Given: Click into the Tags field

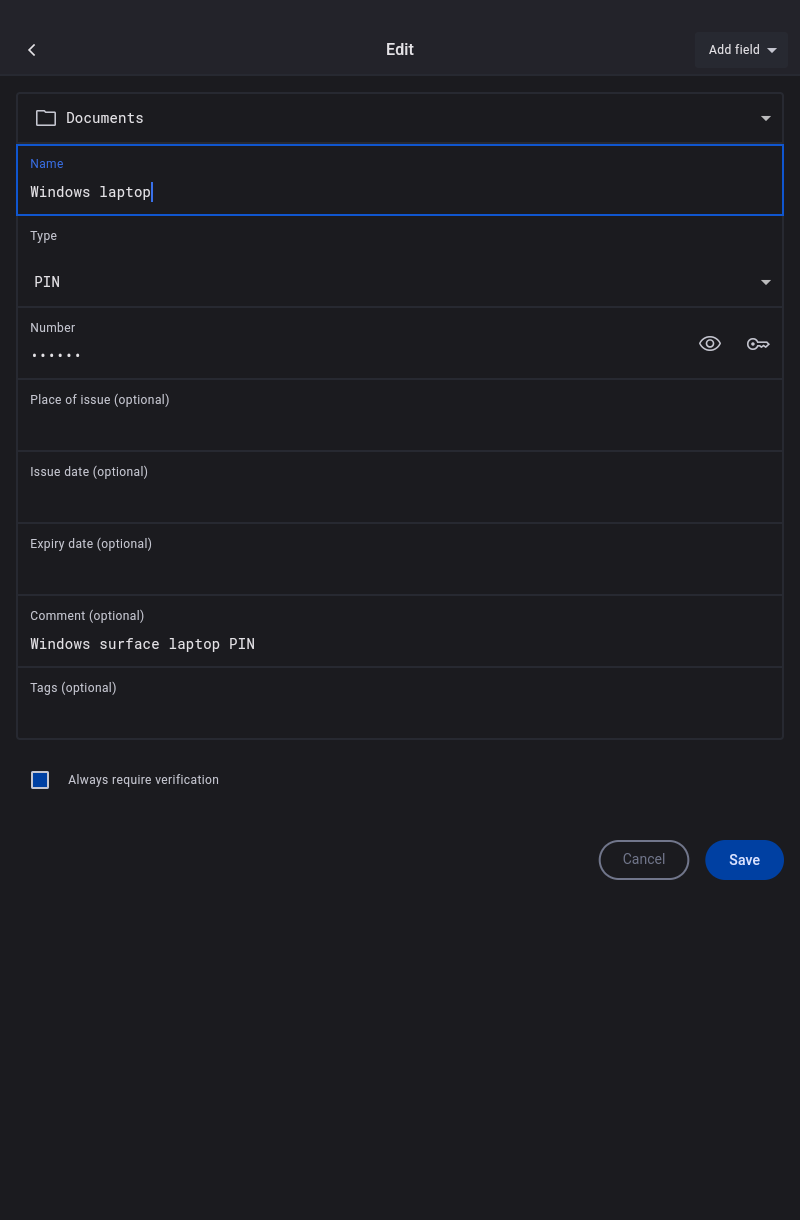Looking at the screenshot, I should tap(400, 714).
